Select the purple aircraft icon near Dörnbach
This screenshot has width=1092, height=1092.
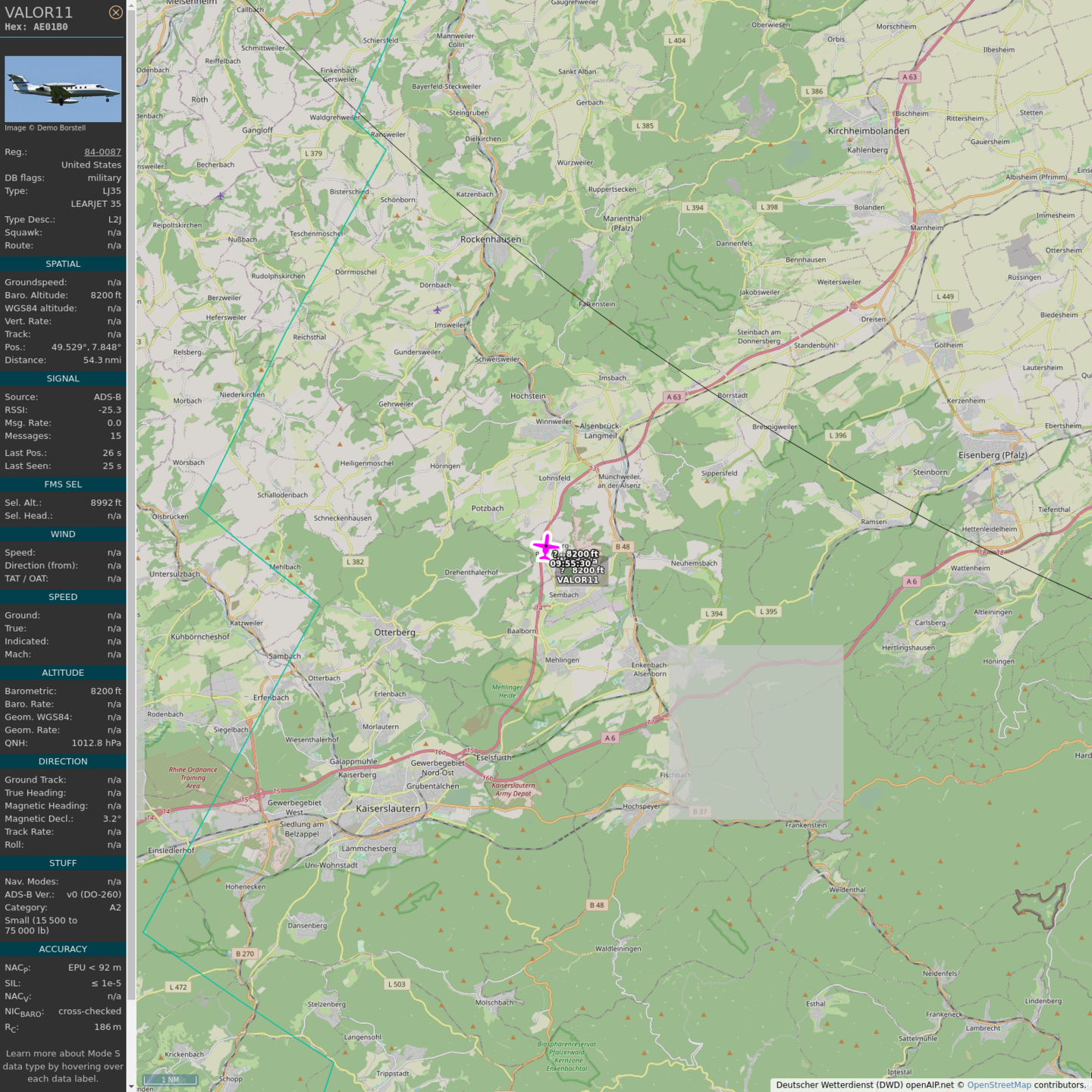tap(438, 309)
